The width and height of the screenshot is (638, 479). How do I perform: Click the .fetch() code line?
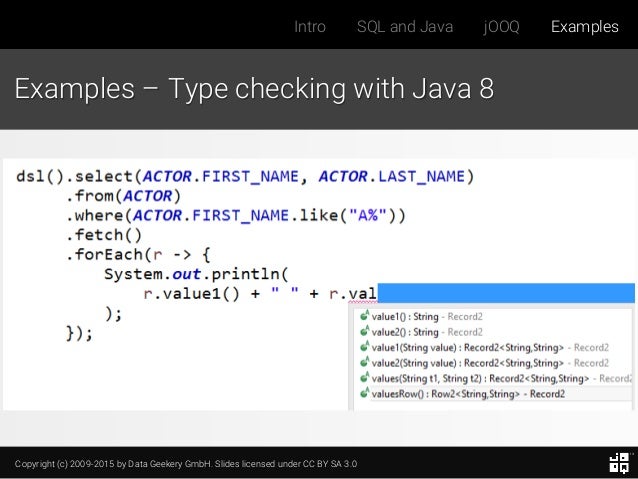tap(104, 235)
